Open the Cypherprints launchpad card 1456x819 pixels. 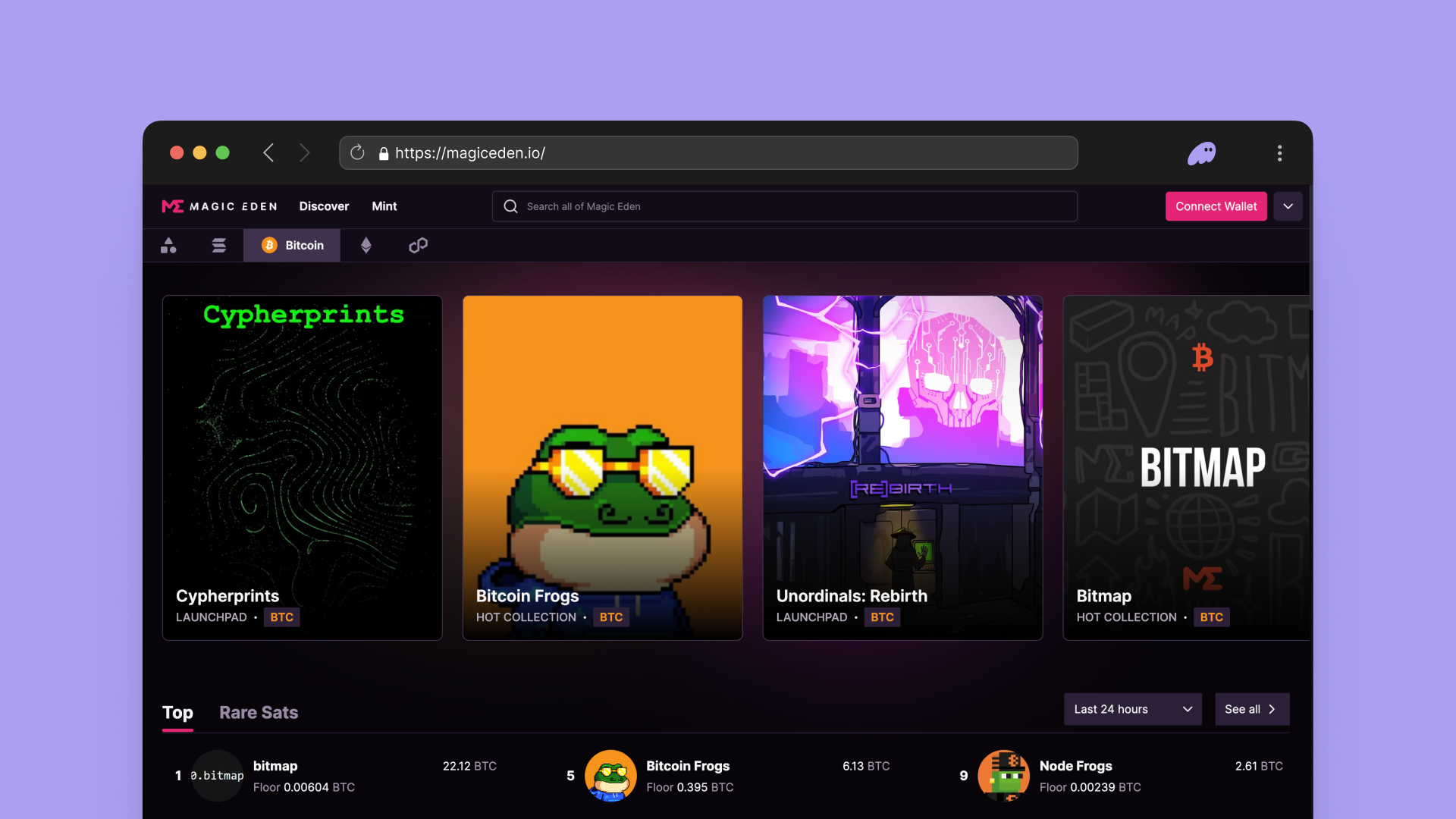[302, 468]
